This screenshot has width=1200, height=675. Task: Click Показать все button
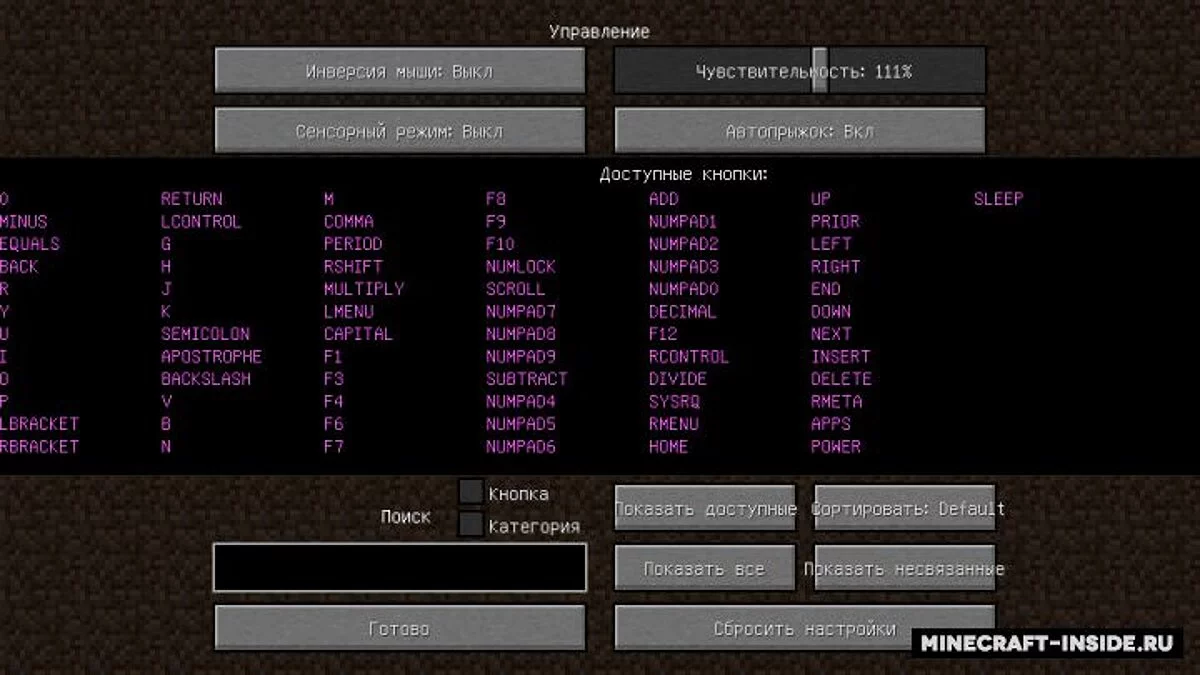705,569
